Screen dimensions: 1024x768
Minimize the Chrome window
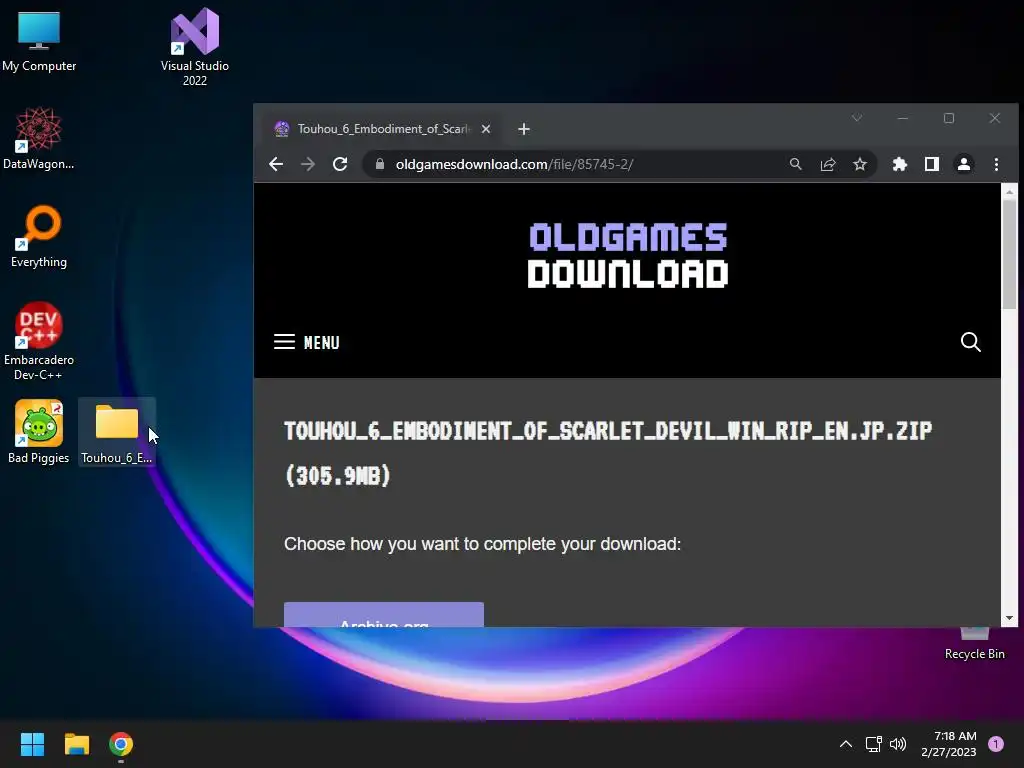click(903, 118)
